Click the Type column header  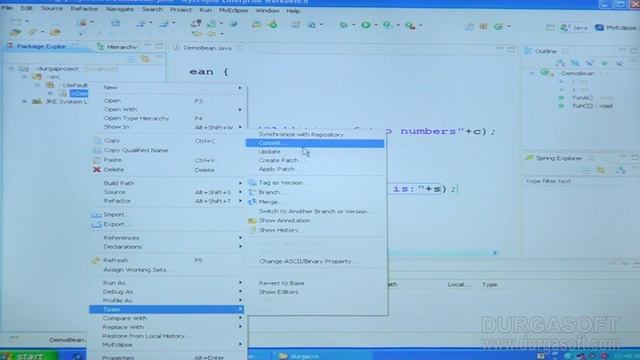click(x=489, y=284)
